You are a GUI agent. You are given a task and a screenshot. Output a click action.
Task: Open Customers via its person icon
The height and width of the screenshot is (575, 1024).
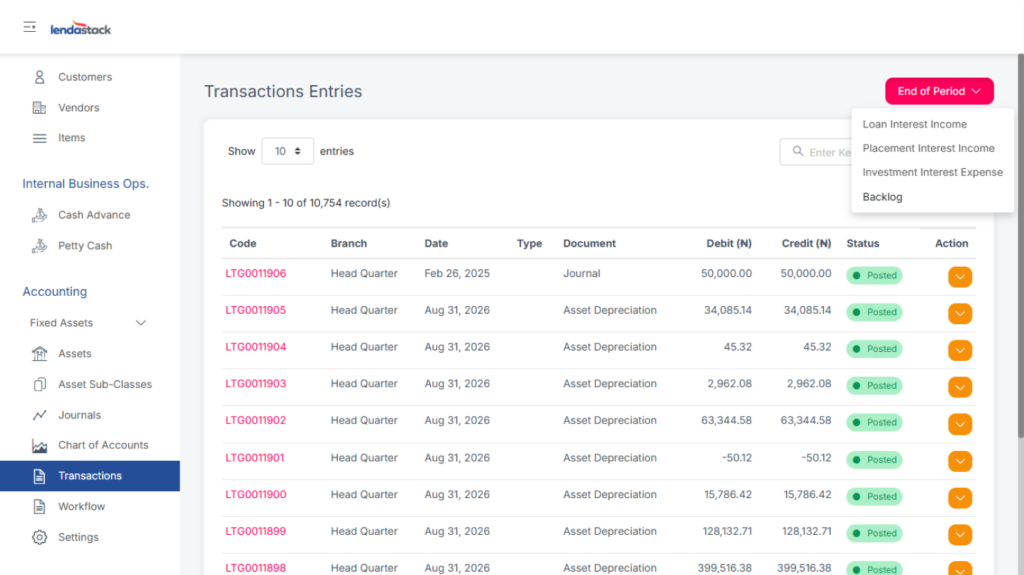[x=40, y=77]
